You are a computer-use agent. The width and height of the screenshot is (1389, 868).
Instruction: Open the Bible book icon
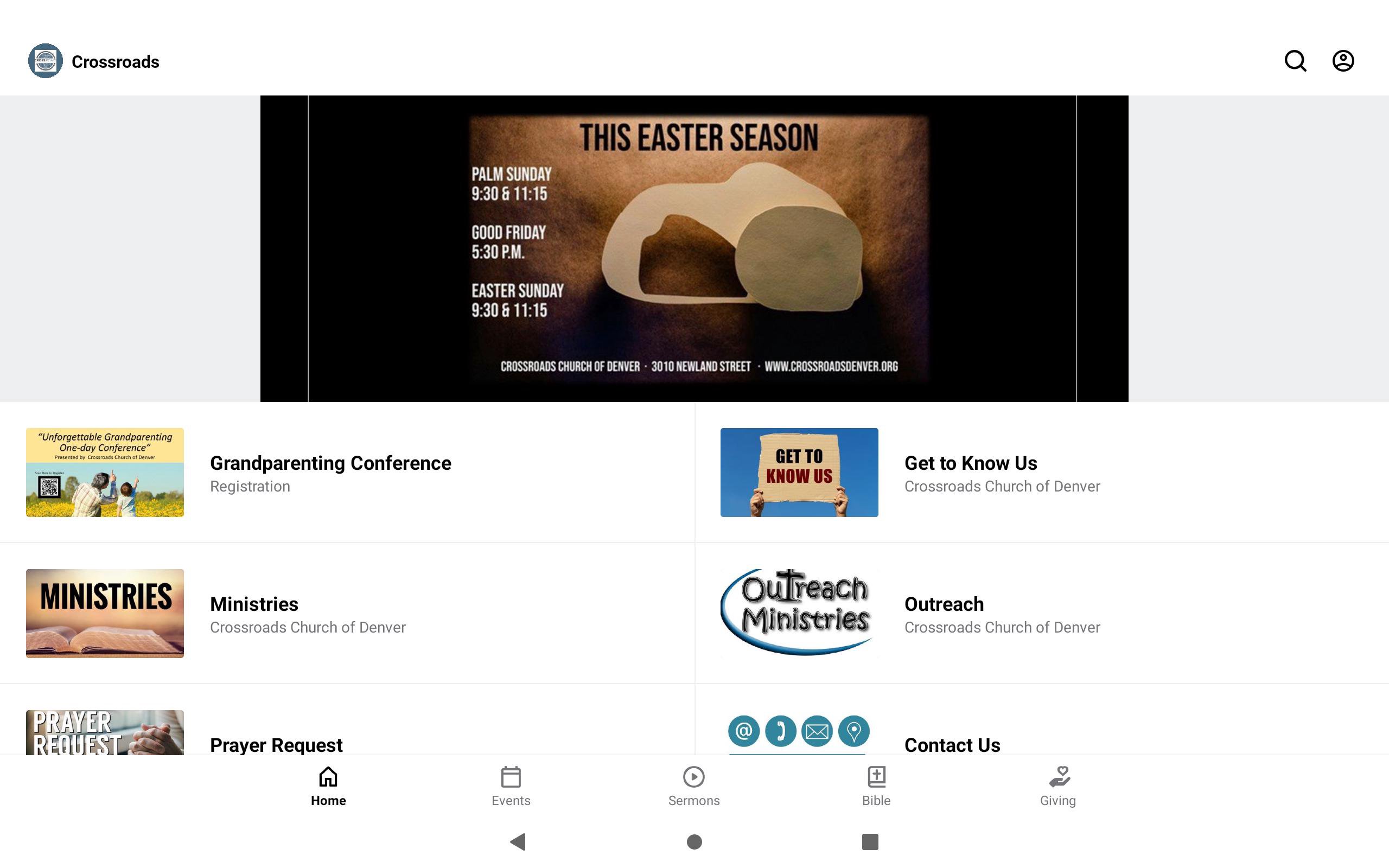[x=876, y=777]
